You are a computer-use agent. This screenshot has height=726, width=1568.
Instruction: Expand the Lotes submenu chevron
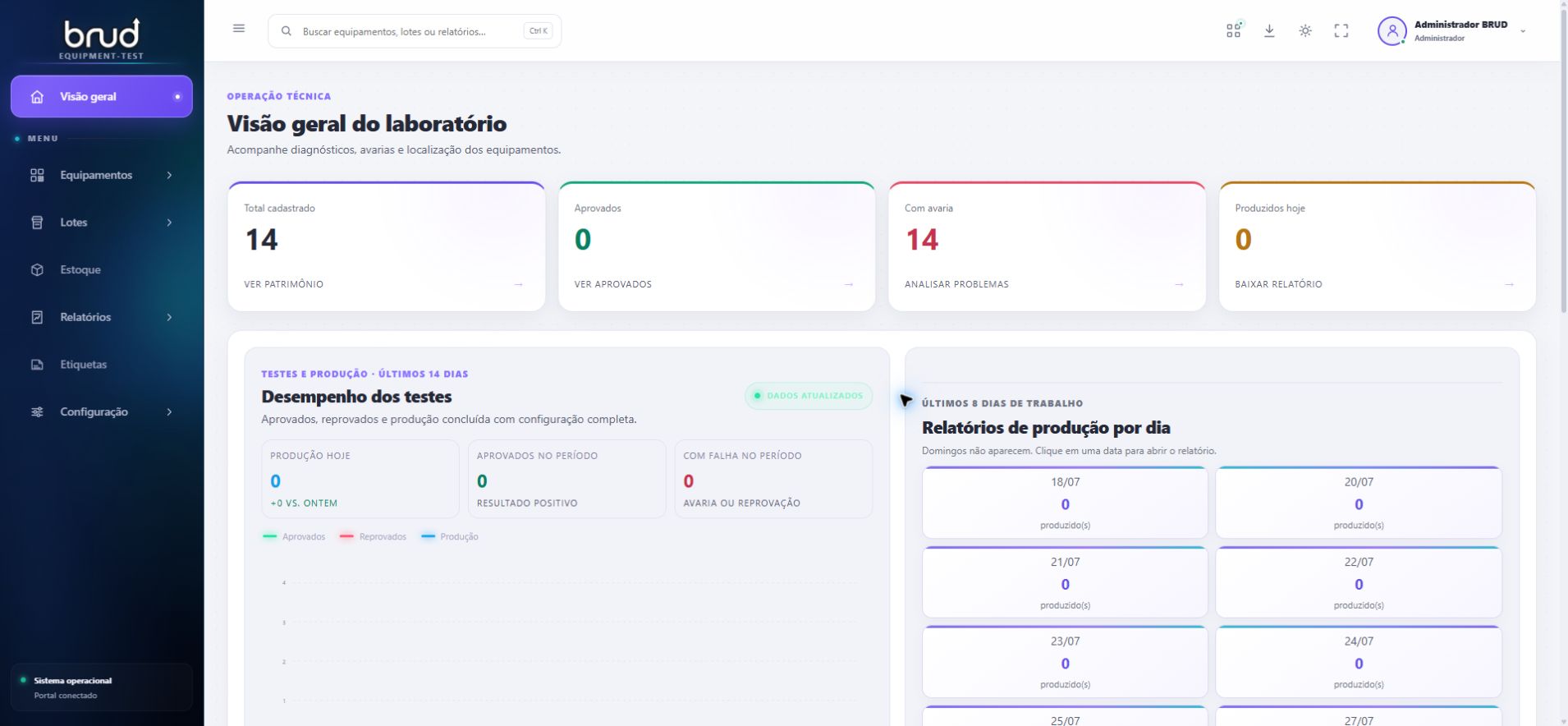pyautogui.click(x=169, y=223)
